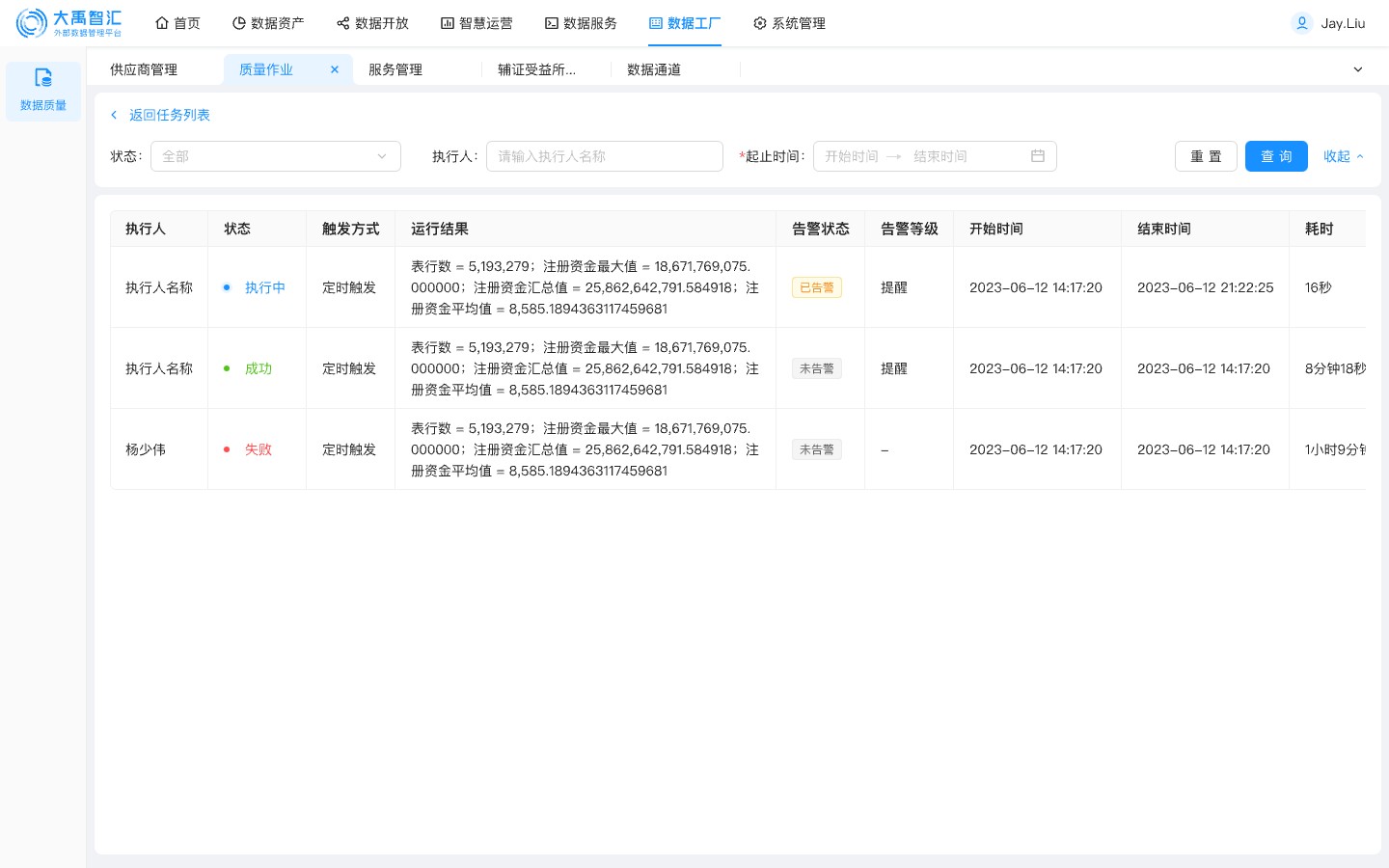
Task: Click the 结束时间 date field
Action: click(940, 156)
